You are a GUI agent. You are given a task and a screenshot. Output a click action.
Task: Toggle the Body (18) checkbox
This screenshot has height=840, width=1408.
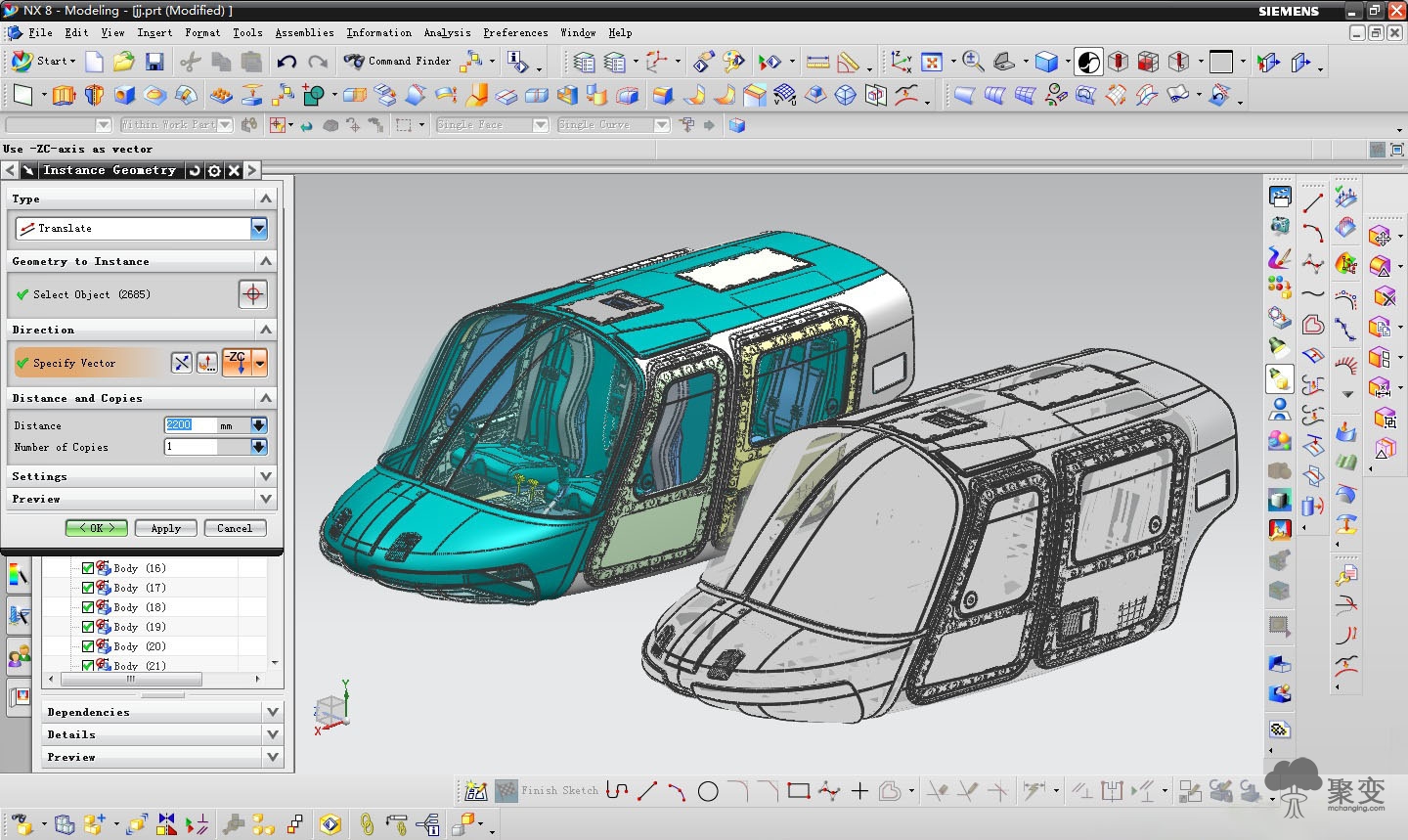tap(88, 607)
